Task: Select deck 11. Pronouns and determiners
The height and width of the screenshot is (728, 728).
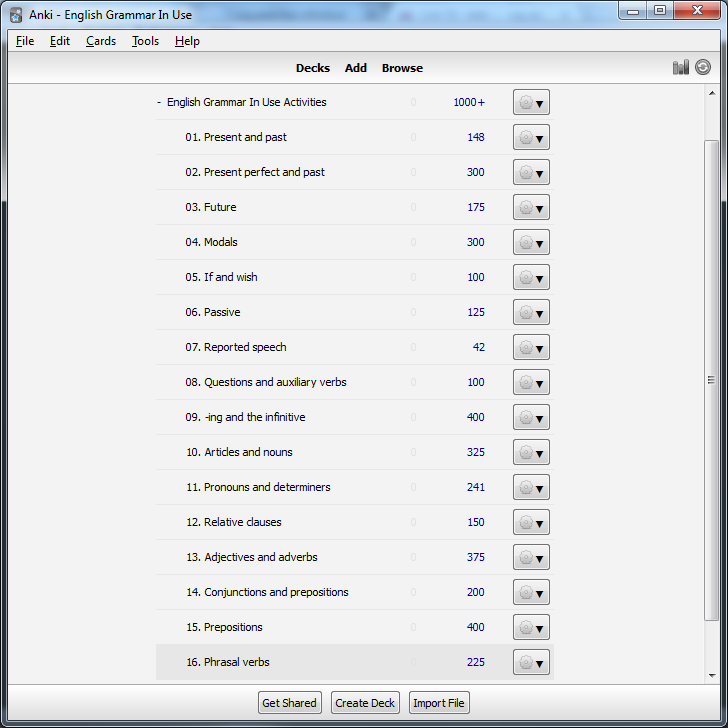Action: [x=258, y=487]
